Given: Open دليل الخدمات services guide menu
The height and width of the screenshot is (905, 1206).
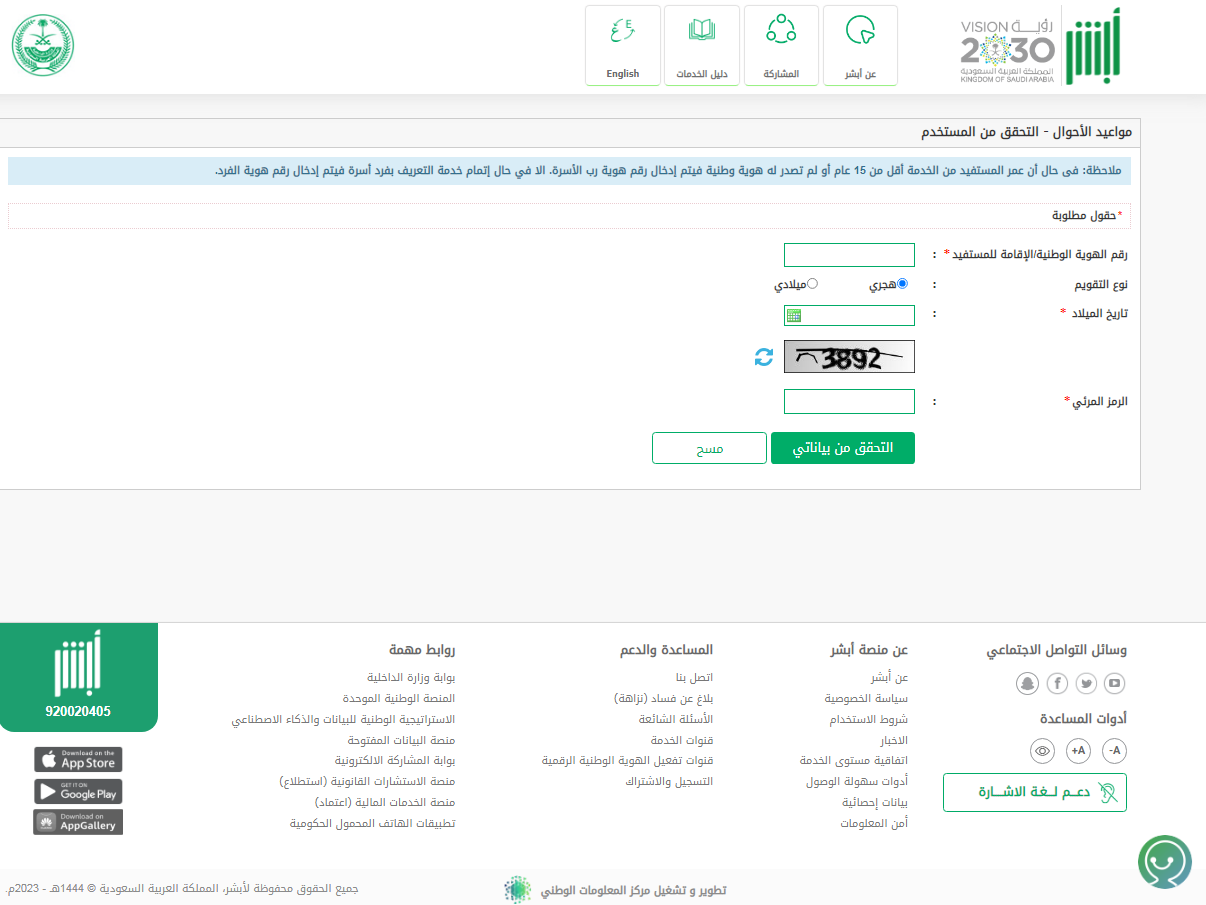Looking at the screenshot, I should 701,46.
